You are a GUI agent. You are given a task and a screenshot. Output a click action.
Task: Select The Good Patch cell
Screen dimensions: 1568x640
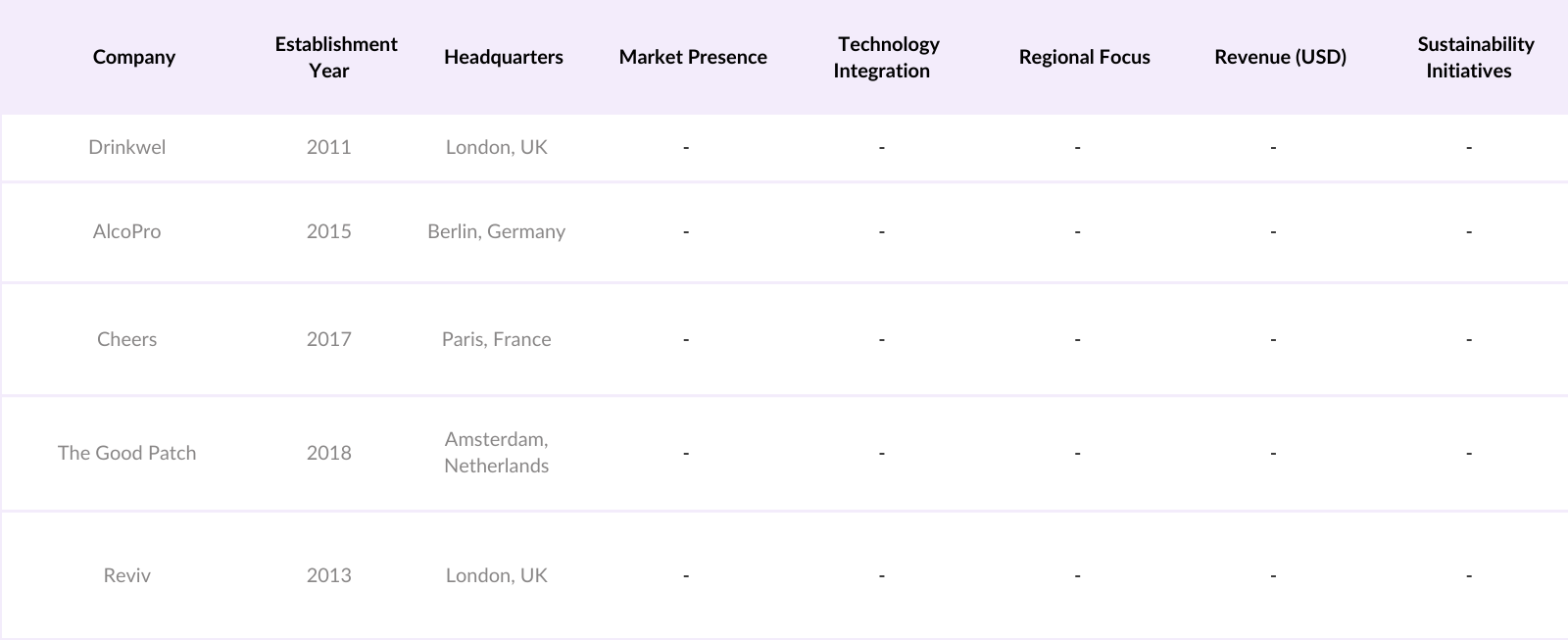click(x=126, y=453)
